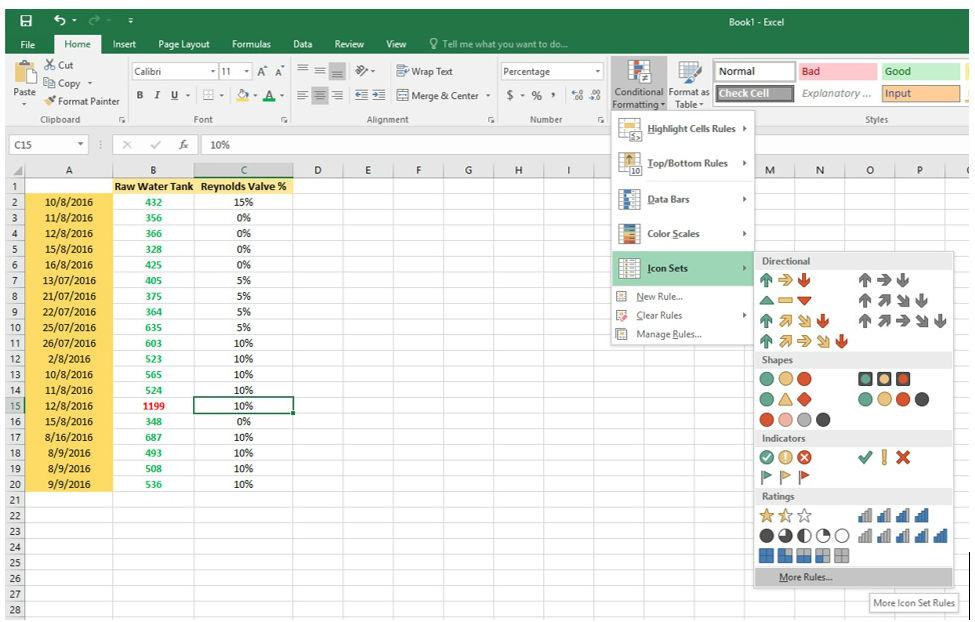Open the Borders button
This screenshot has height=622, width=975.
[x=208, y=95]
